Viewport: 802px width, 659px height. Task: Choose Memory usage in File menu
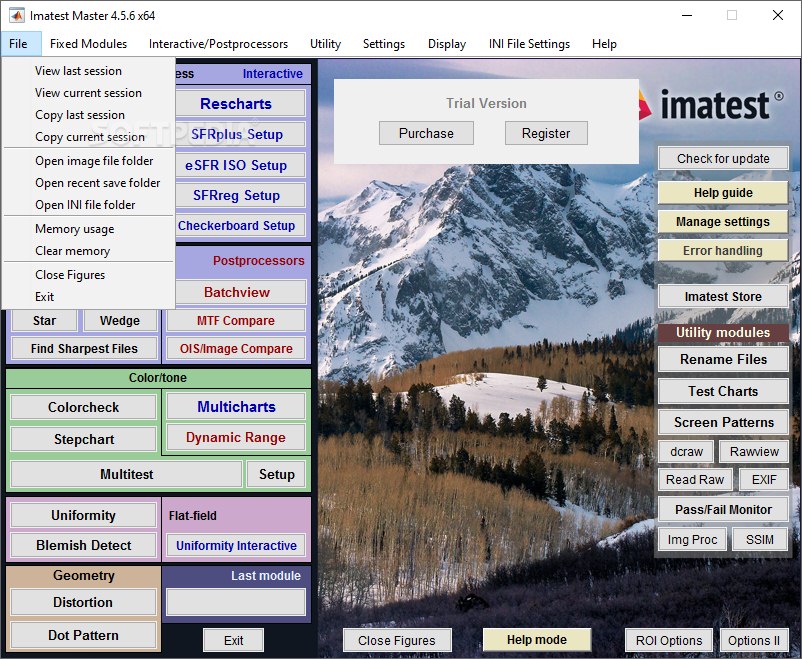[88, 229]
